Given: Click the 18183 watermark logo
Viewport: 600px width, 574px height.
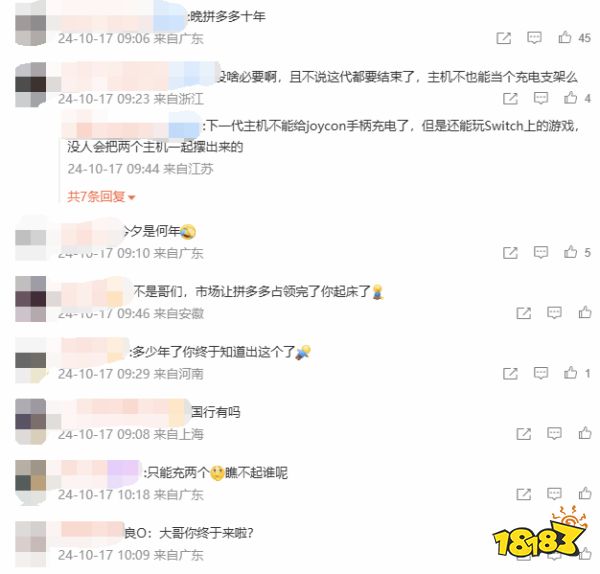Looking at the screenshot, I should (x=540, y=533).
